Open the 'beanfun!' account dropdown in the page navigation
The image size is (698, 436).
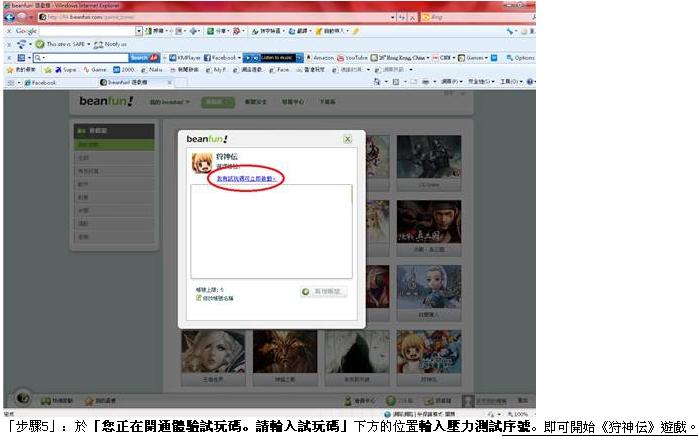pos(170,102)
